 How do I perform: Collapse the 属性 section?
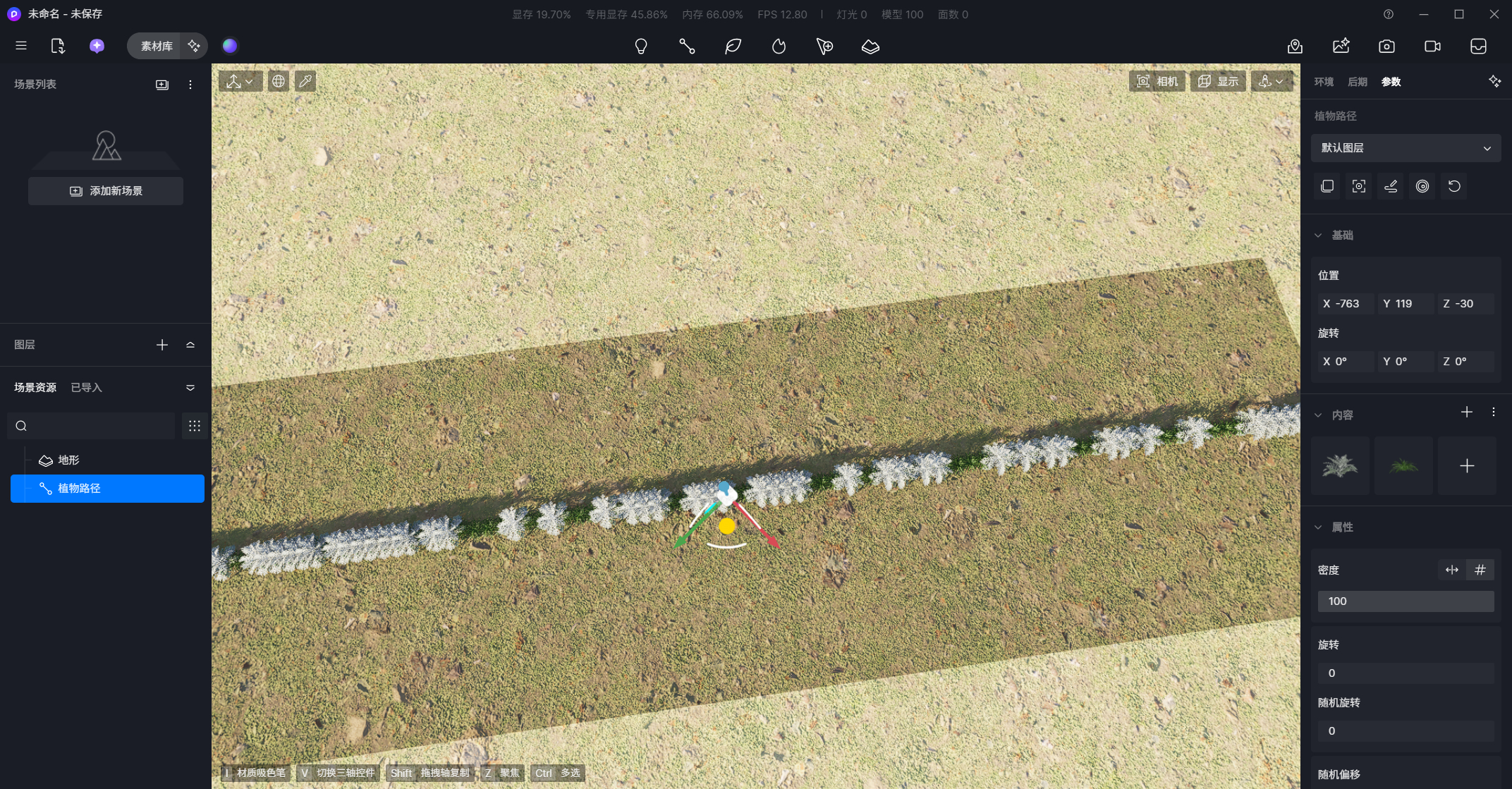point(1318,527)
